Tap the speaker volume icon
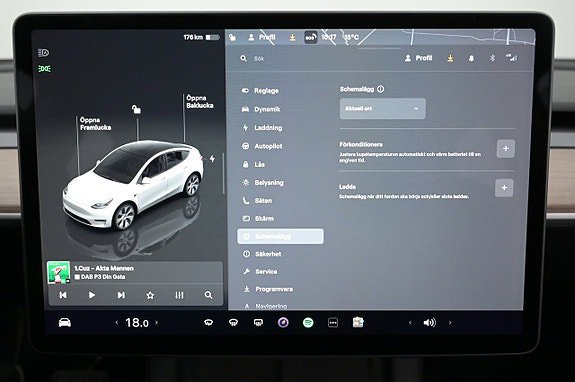The image size is (575, 382). (429, 323)
